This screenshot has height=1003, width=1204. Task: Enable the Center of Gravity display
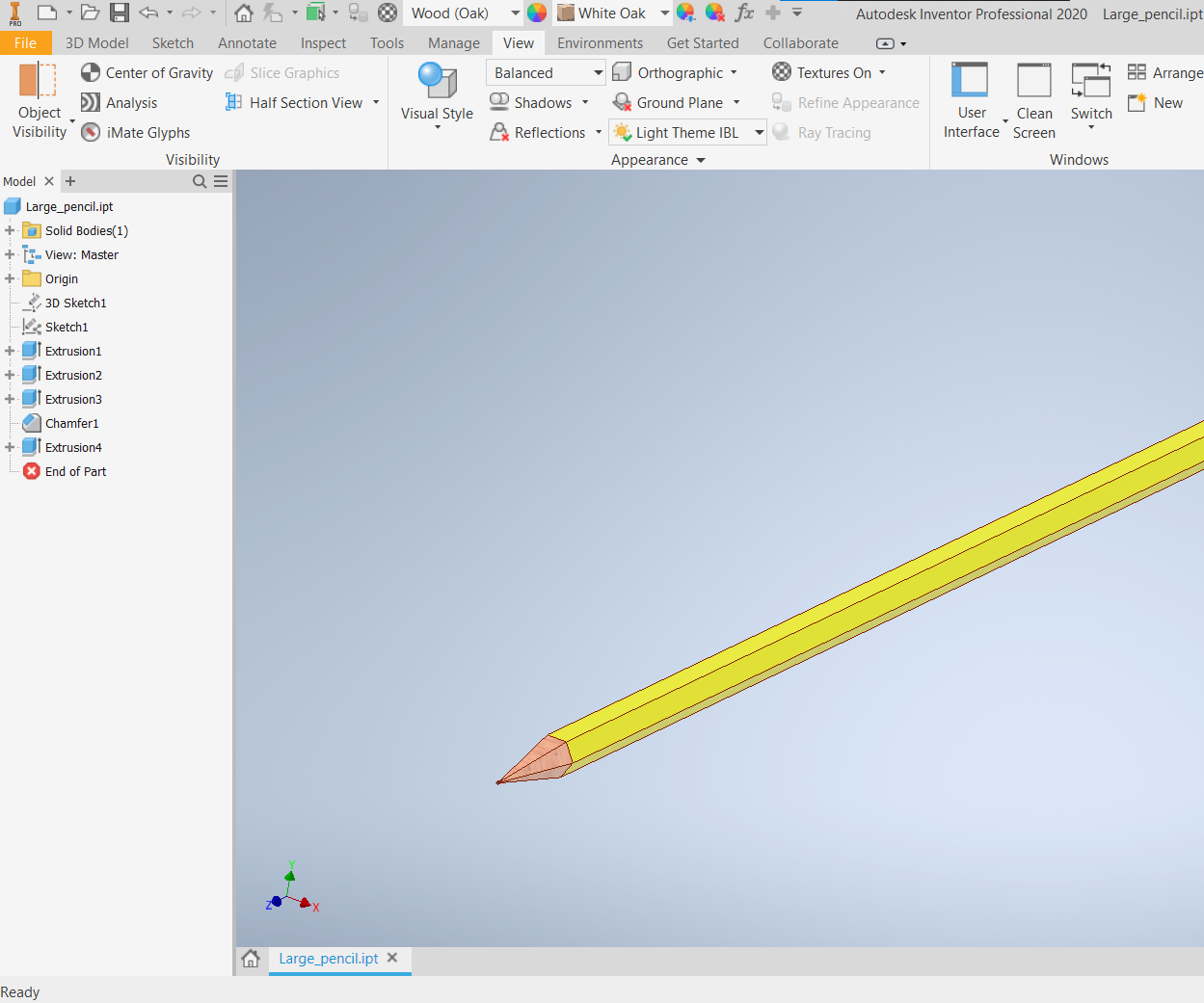(147, 72)
